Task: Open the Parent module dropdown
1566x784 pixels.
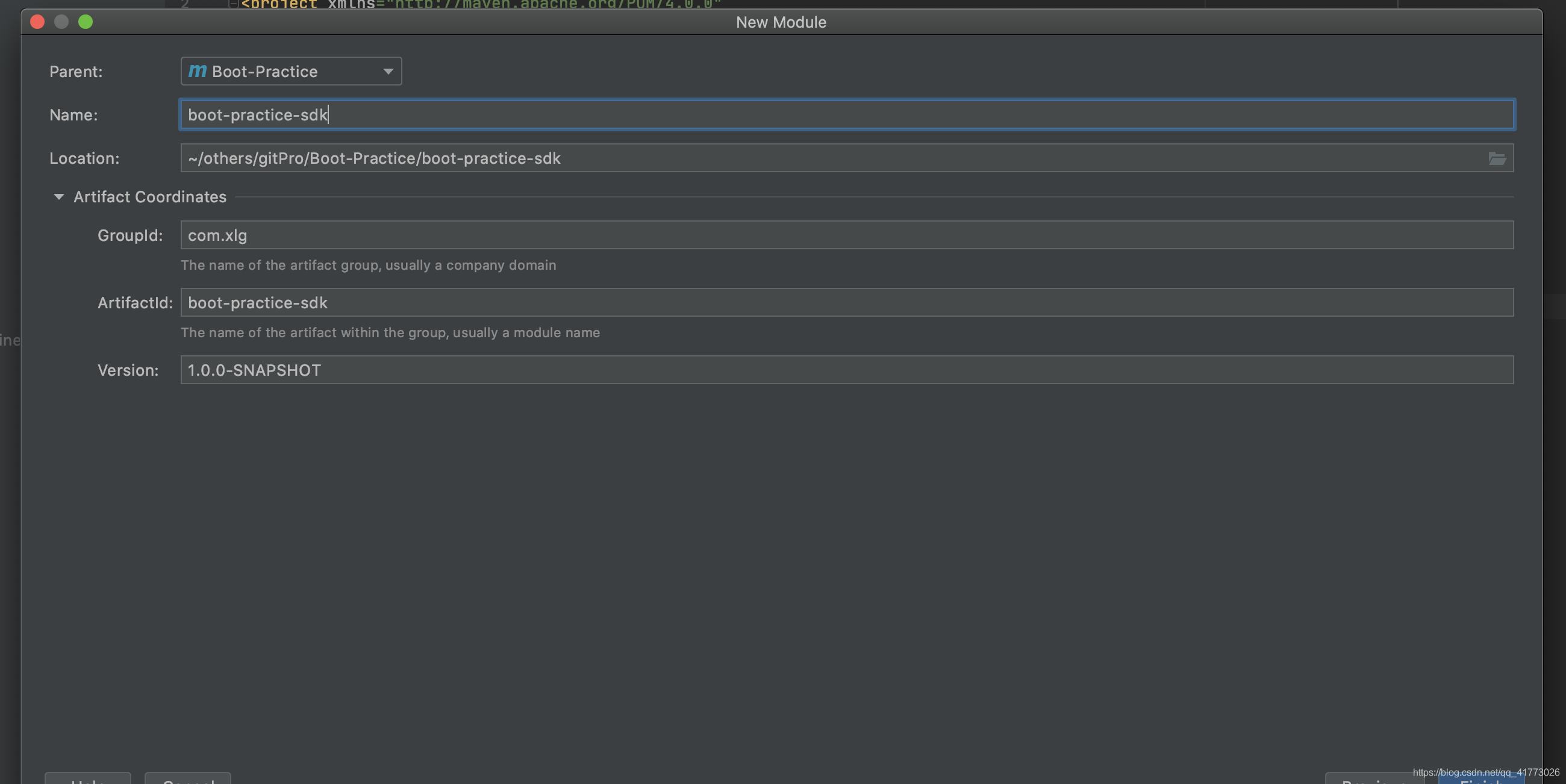Action: (x=290, y=71)
